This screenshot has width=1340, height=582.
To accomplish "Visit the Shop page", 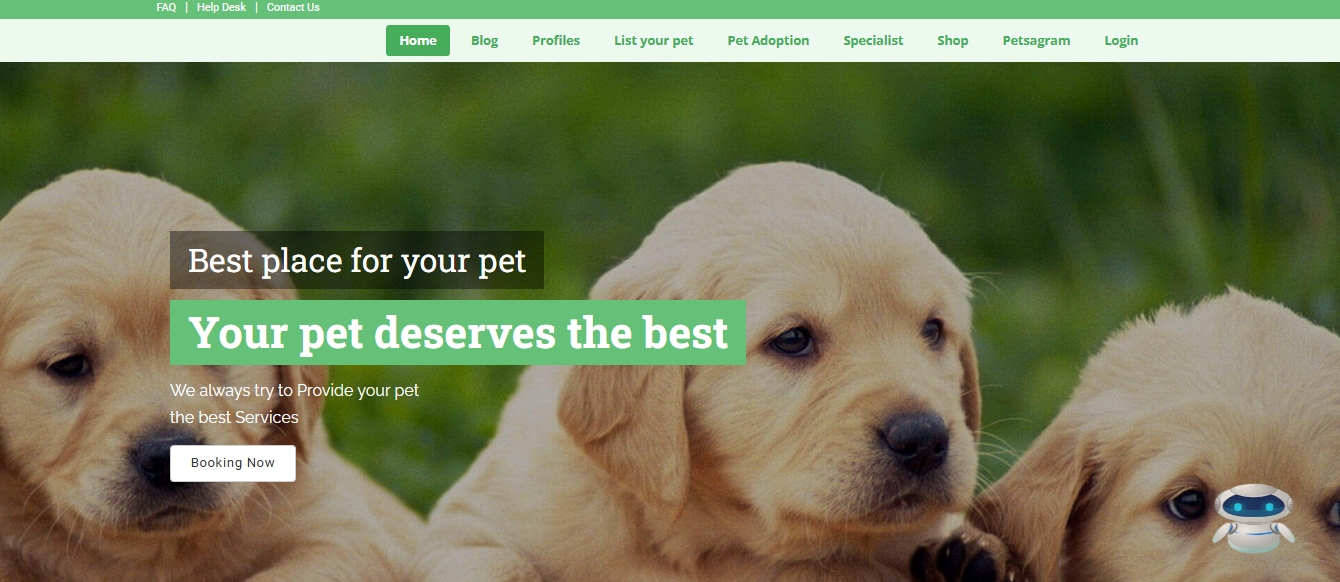I will click(x=953, y=41).
